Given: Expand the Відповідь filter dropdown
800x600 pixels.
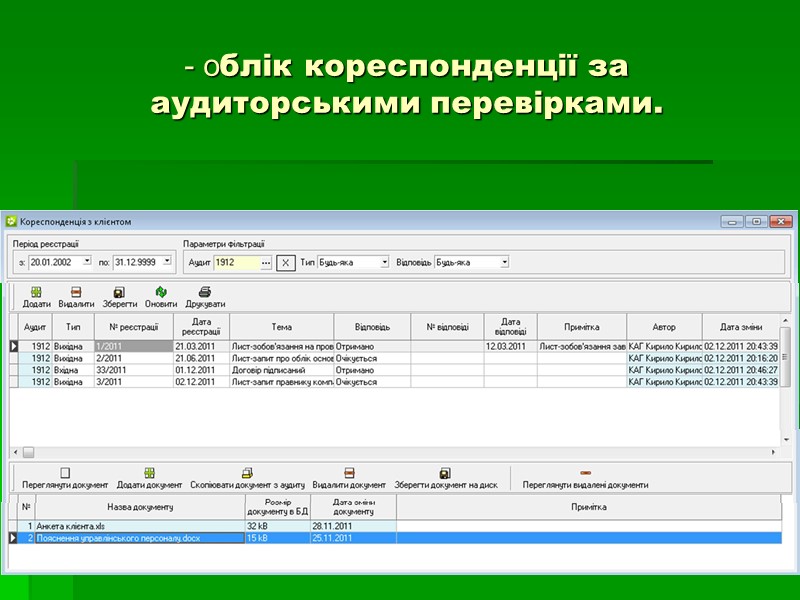Looking at the screenshot, I should click(504, 262).
